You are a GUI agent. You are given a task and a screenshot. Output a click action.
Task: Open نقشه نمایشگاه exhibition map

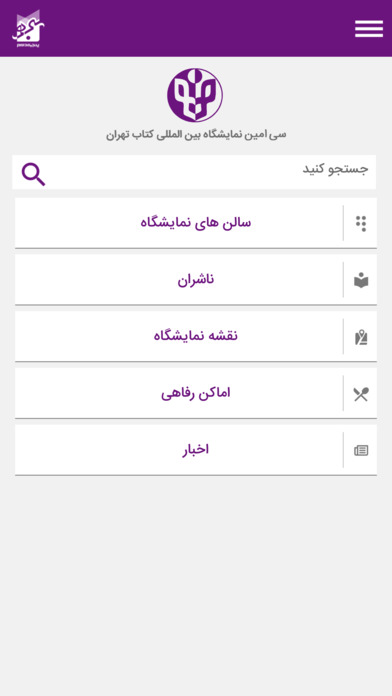[x=196, y=336]
